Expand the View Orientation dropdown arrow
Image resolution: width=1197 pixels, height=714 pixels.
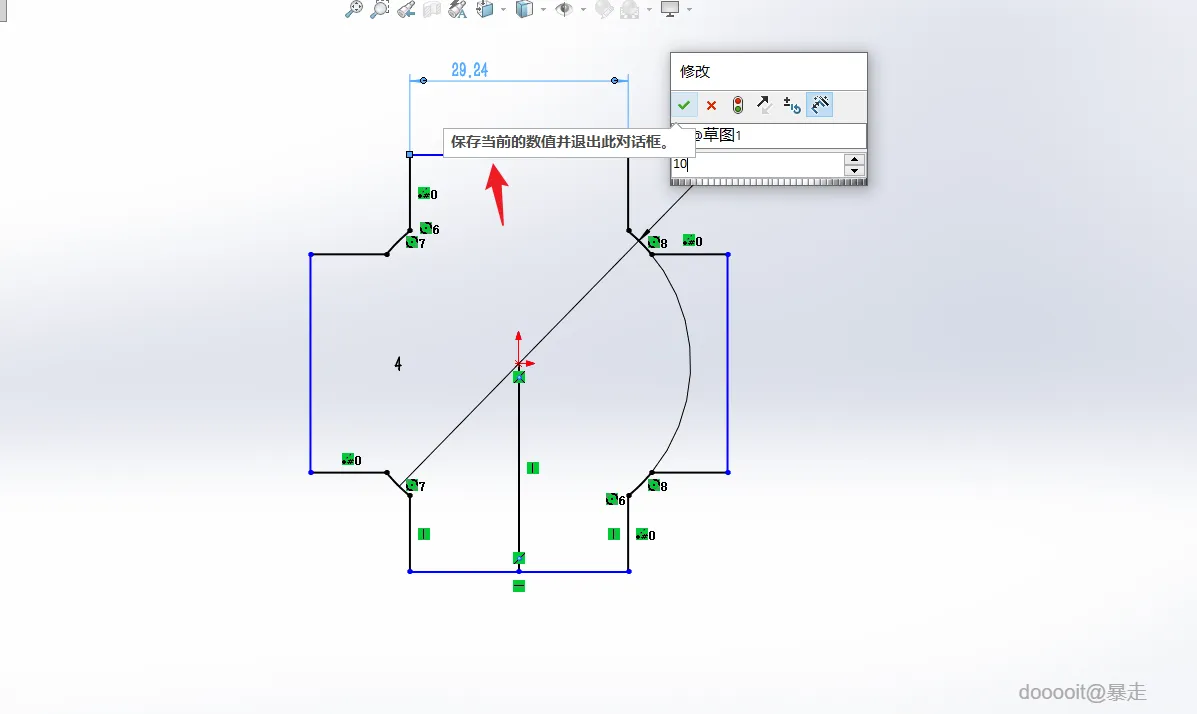503,10
